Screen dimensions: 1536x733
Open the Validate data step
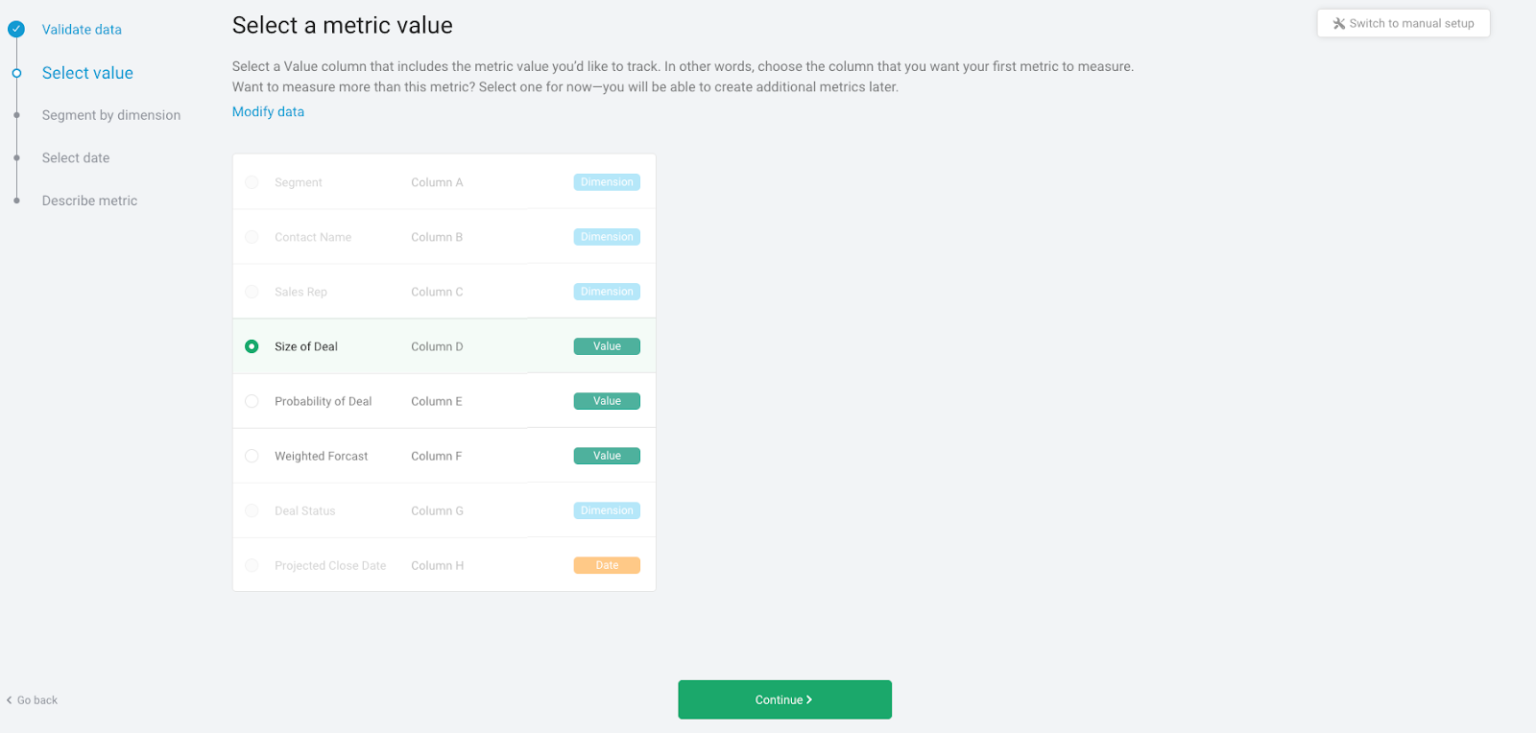(81, 29)
